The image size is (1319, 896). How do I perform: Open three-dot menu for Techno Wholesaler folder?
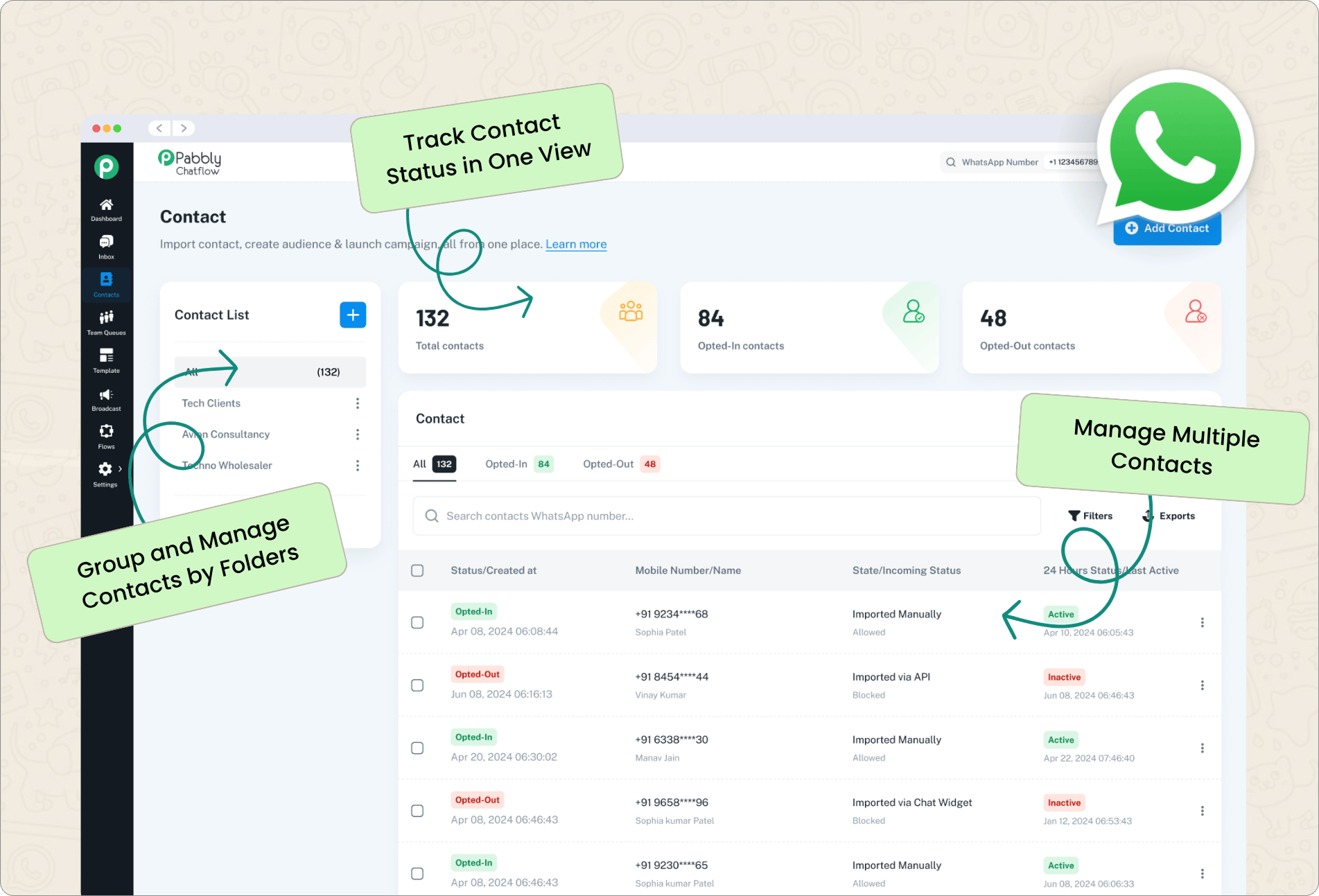358,466
